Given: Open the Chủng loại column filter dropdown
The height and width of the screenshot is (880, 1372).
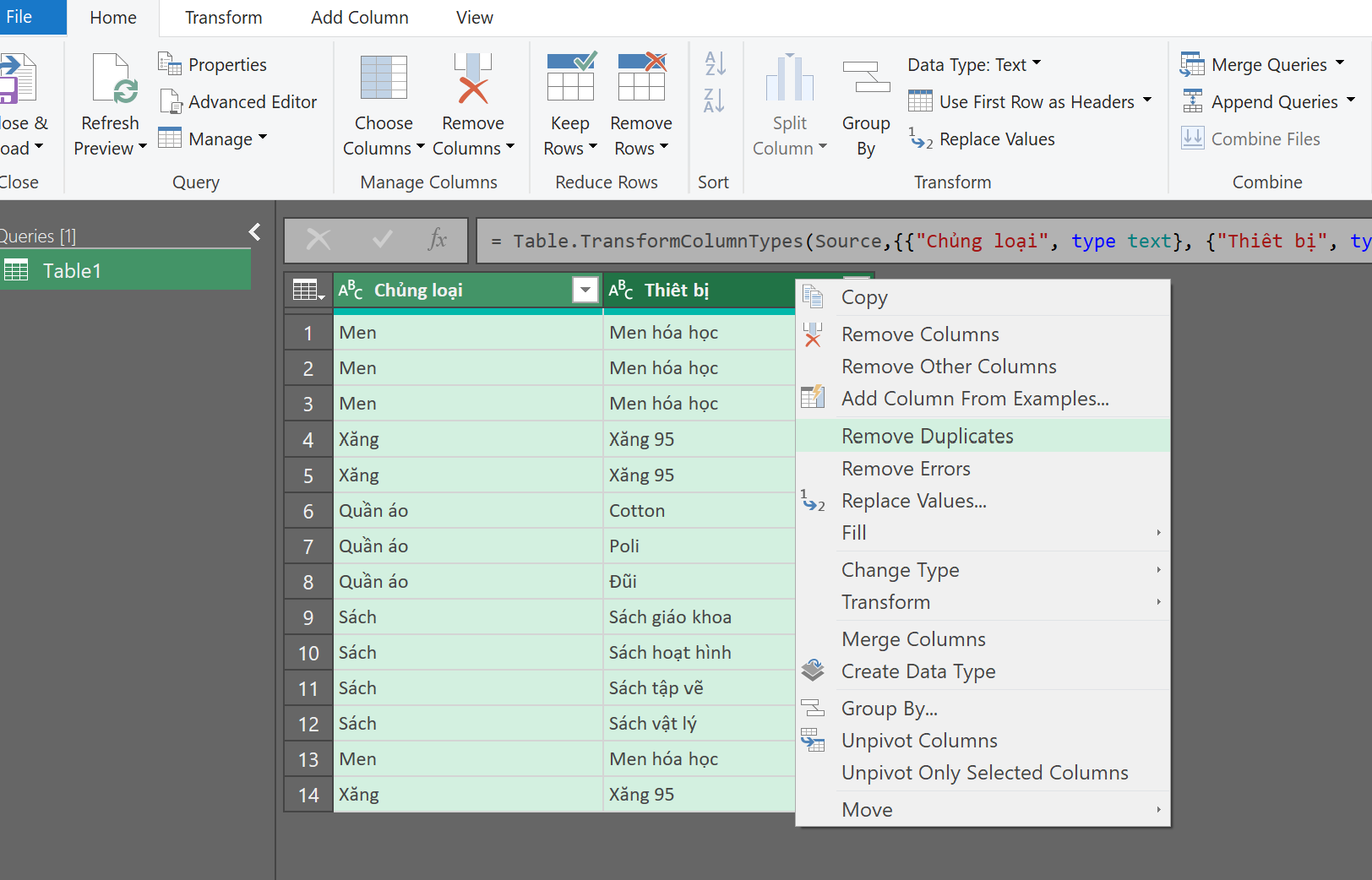Looking at the screenshot, I should (x=585, y=290).
